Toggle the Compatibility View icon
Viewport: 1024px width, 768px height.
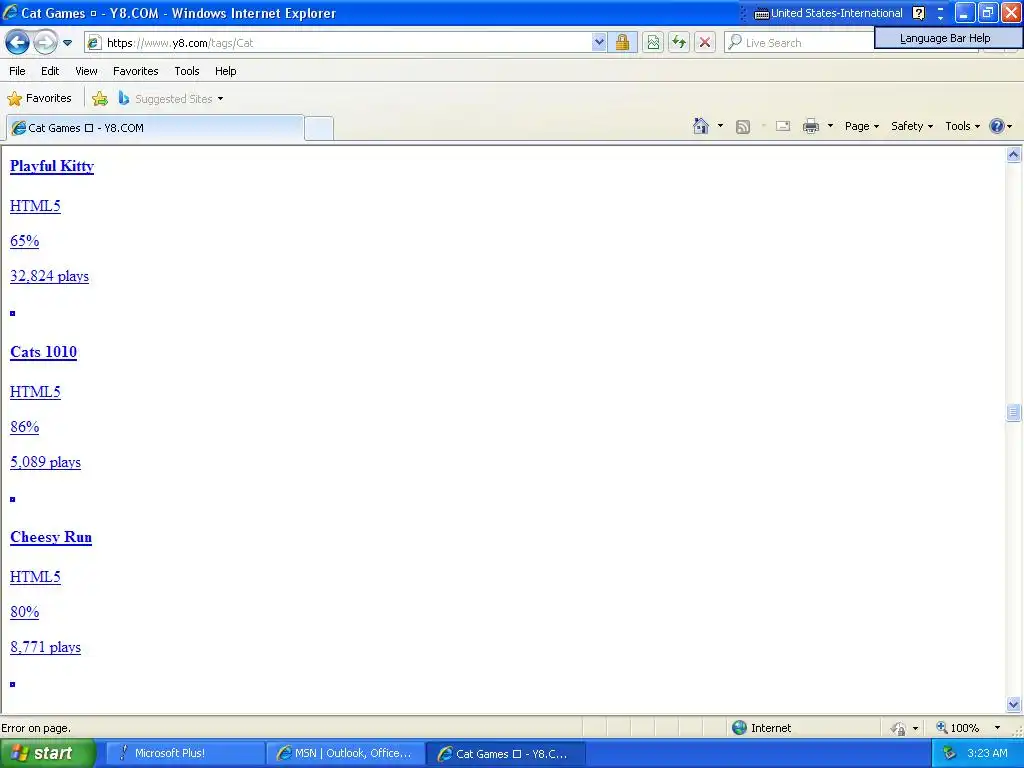(653, 42)
